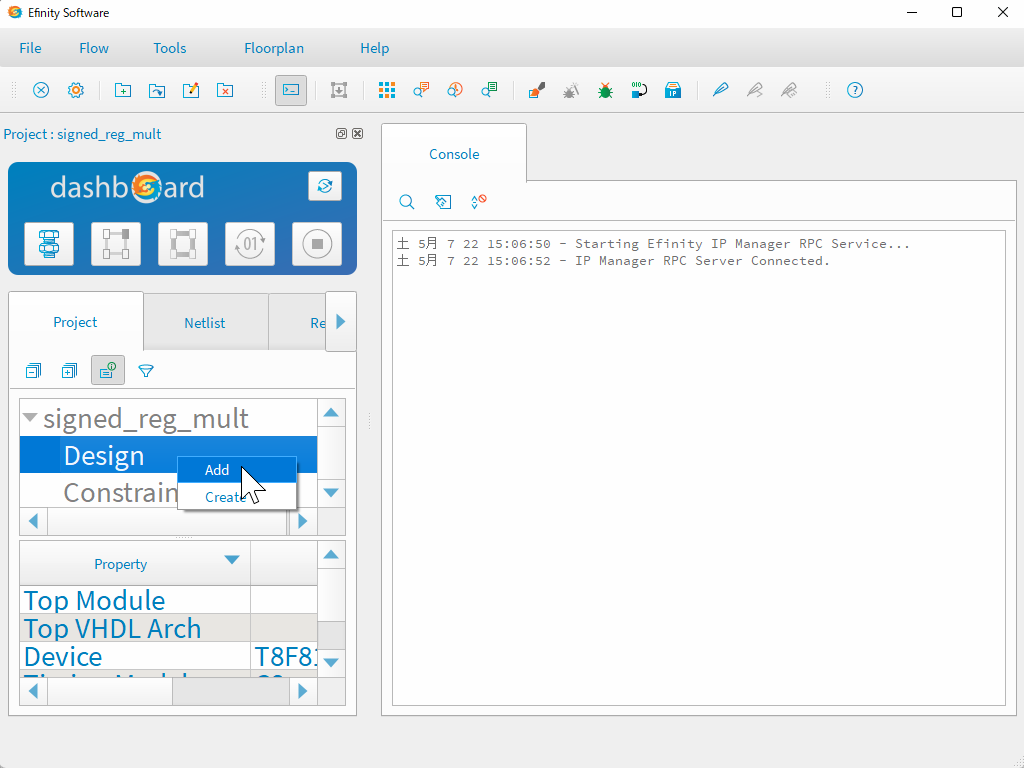Click the Property column header
The height and width of the screenshot is (768, 1024).
click(135, 563)
